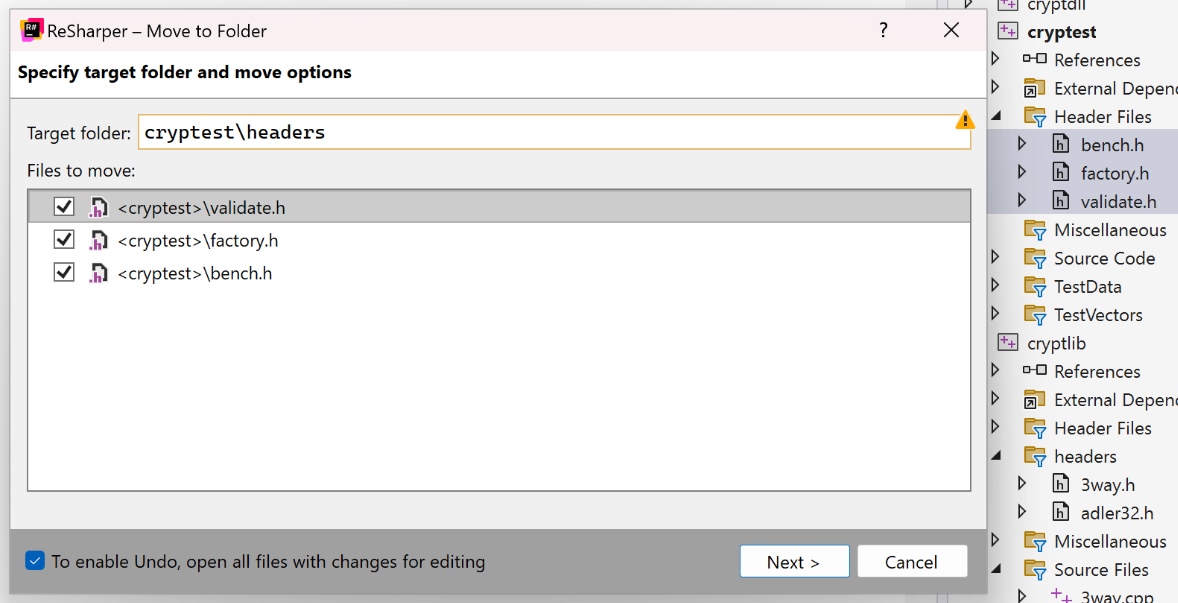Image resolution: width=1178 pixels, height=603 pixels.
Task: Click the TestVectors filter folder icon
Action: click(x=1035, y=315)
